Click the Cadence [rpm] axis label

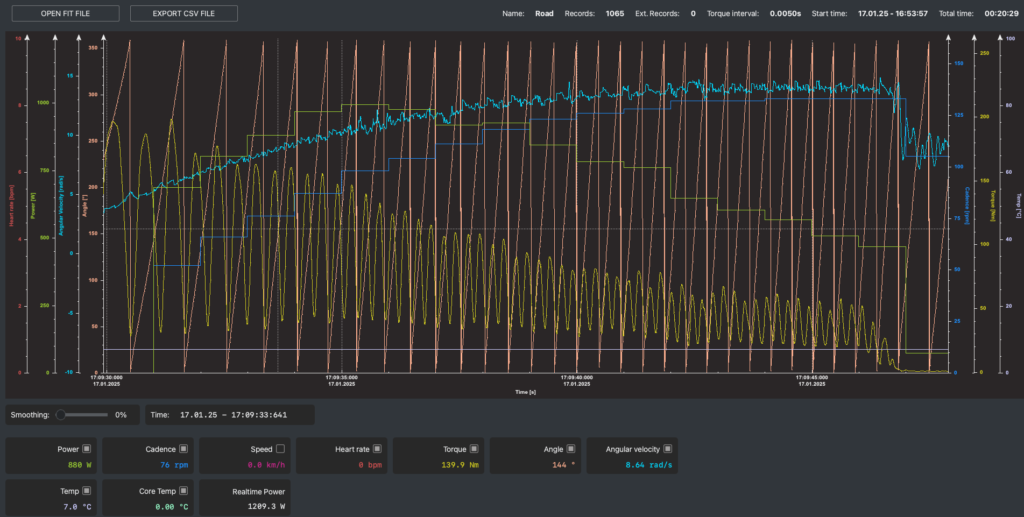pos(967,205)
